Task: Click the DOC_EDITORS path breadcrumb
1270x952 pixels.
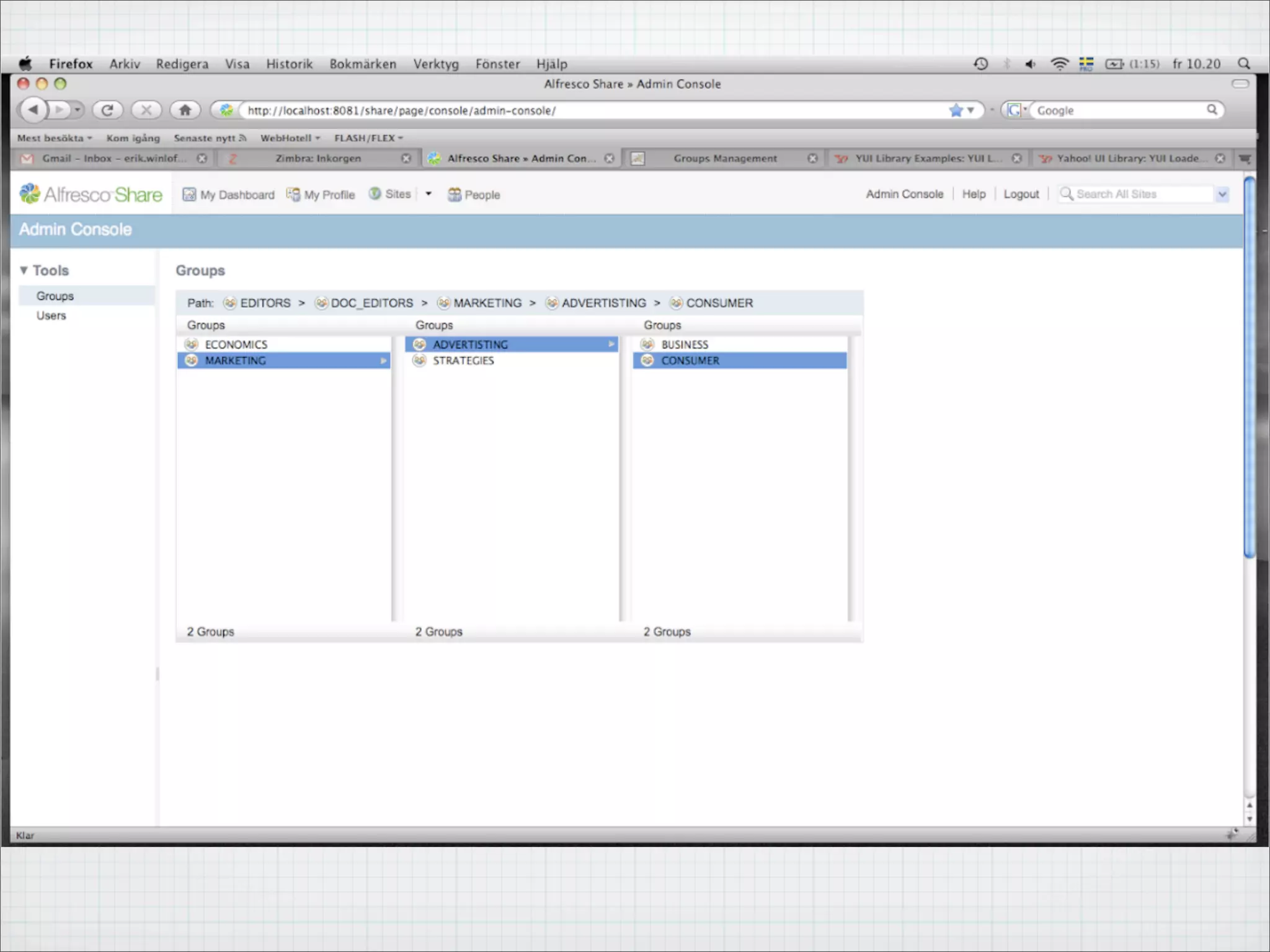Action: click(371, 303)
